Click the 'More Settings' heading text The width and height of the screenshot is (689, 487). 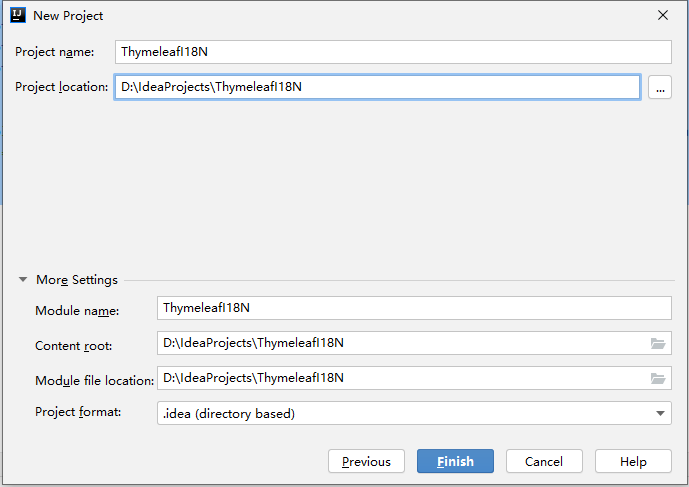coord(77,280)
